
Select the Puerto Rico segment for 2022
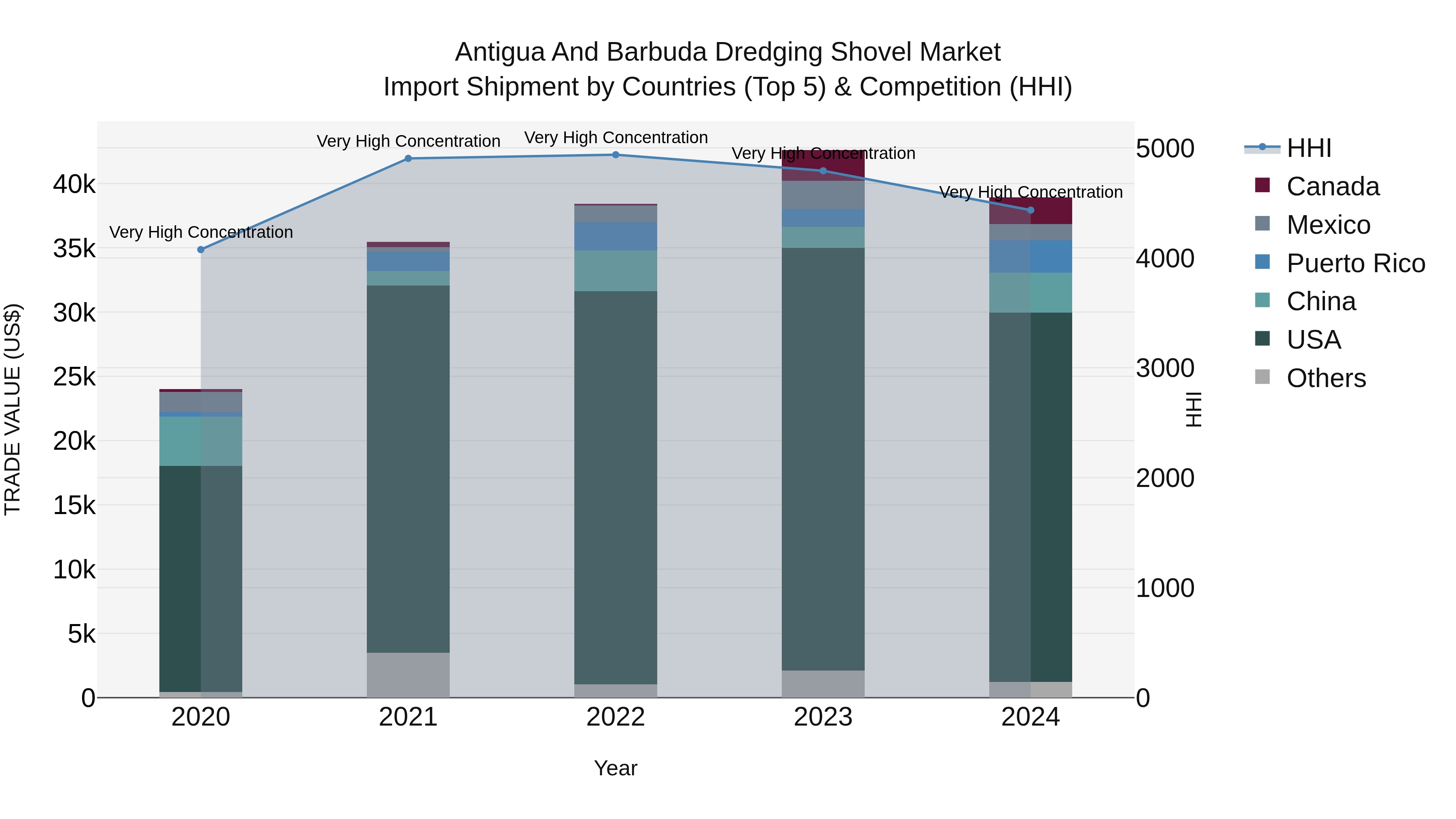[x=616, y=236]
